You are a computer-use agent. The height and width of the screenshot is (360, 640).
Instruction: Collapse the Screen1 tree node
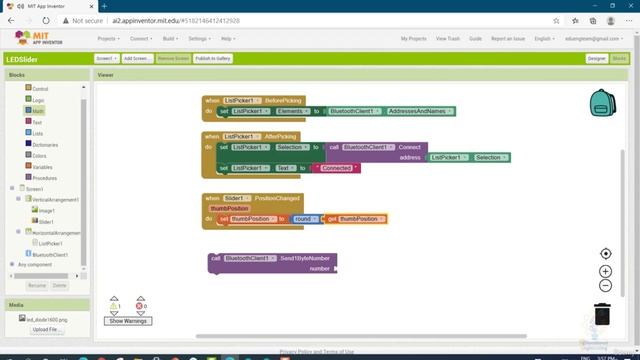[x=12, y=188]
